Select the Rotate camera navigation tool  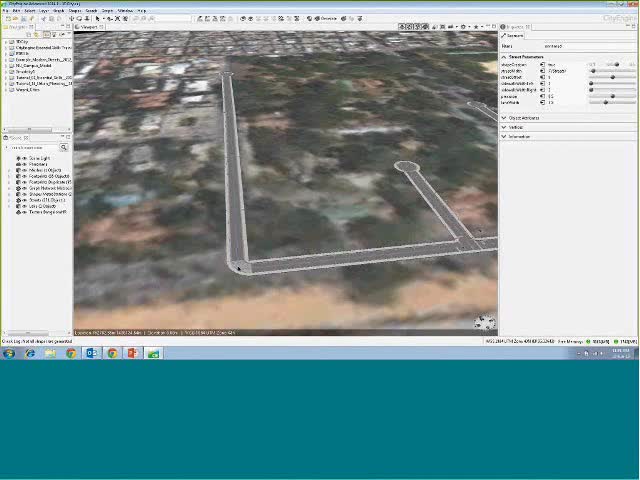click(79, 18)
